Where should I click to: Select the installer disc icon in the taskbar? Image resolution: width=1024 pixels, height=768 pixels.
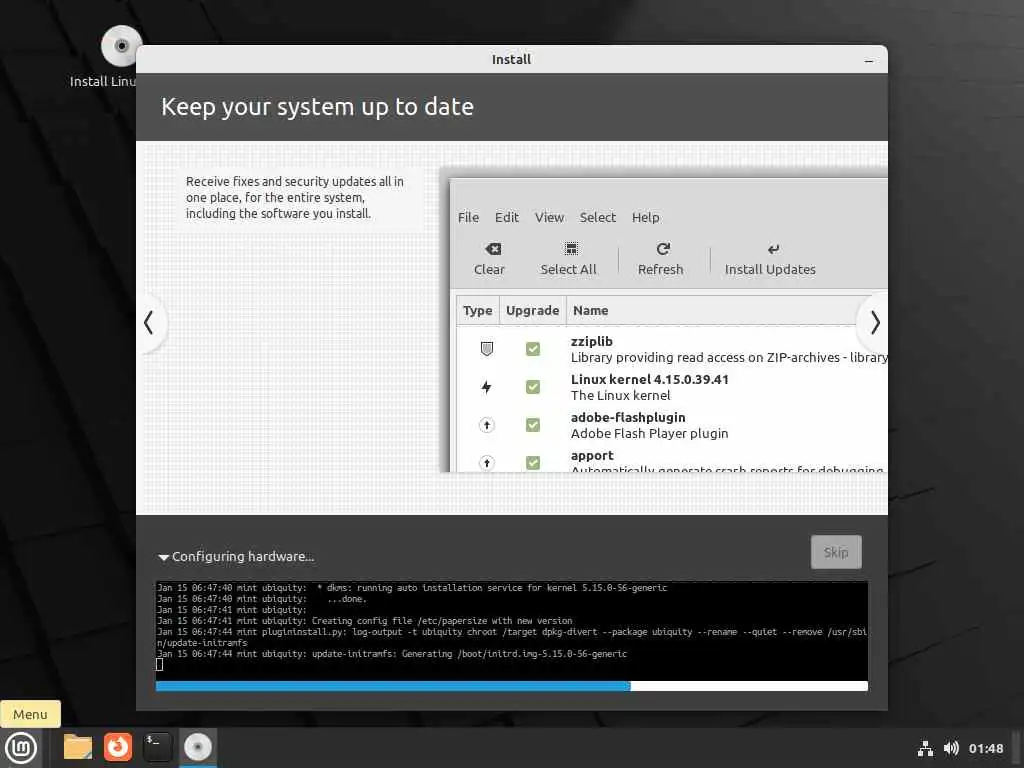coord(198,747)
